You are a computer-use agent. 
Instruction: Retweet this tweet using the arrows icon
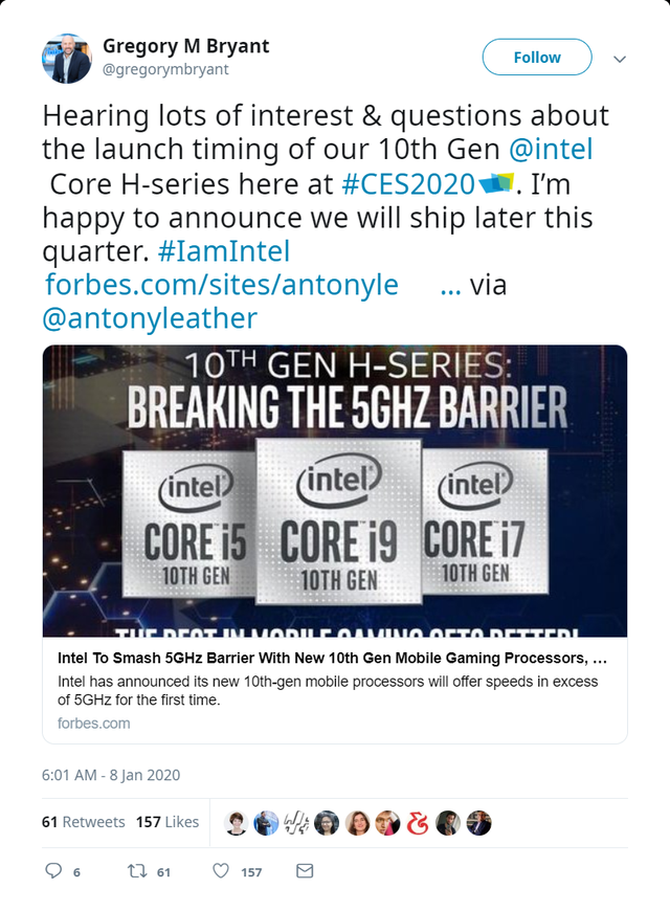click(x=137, y=871)
